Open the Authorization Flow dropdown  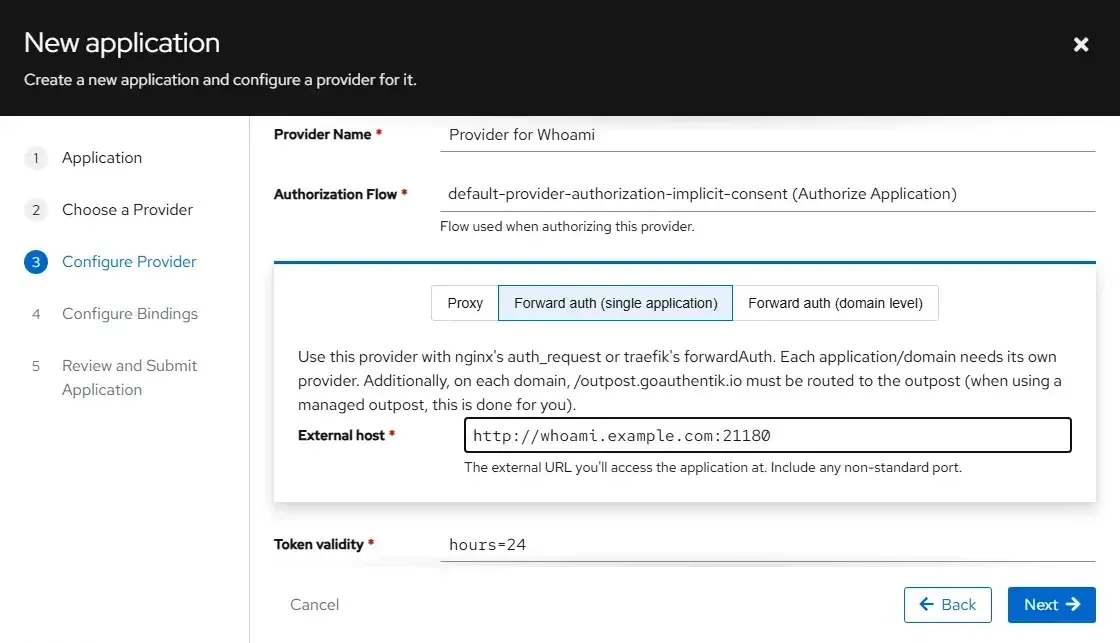point(767,194)
